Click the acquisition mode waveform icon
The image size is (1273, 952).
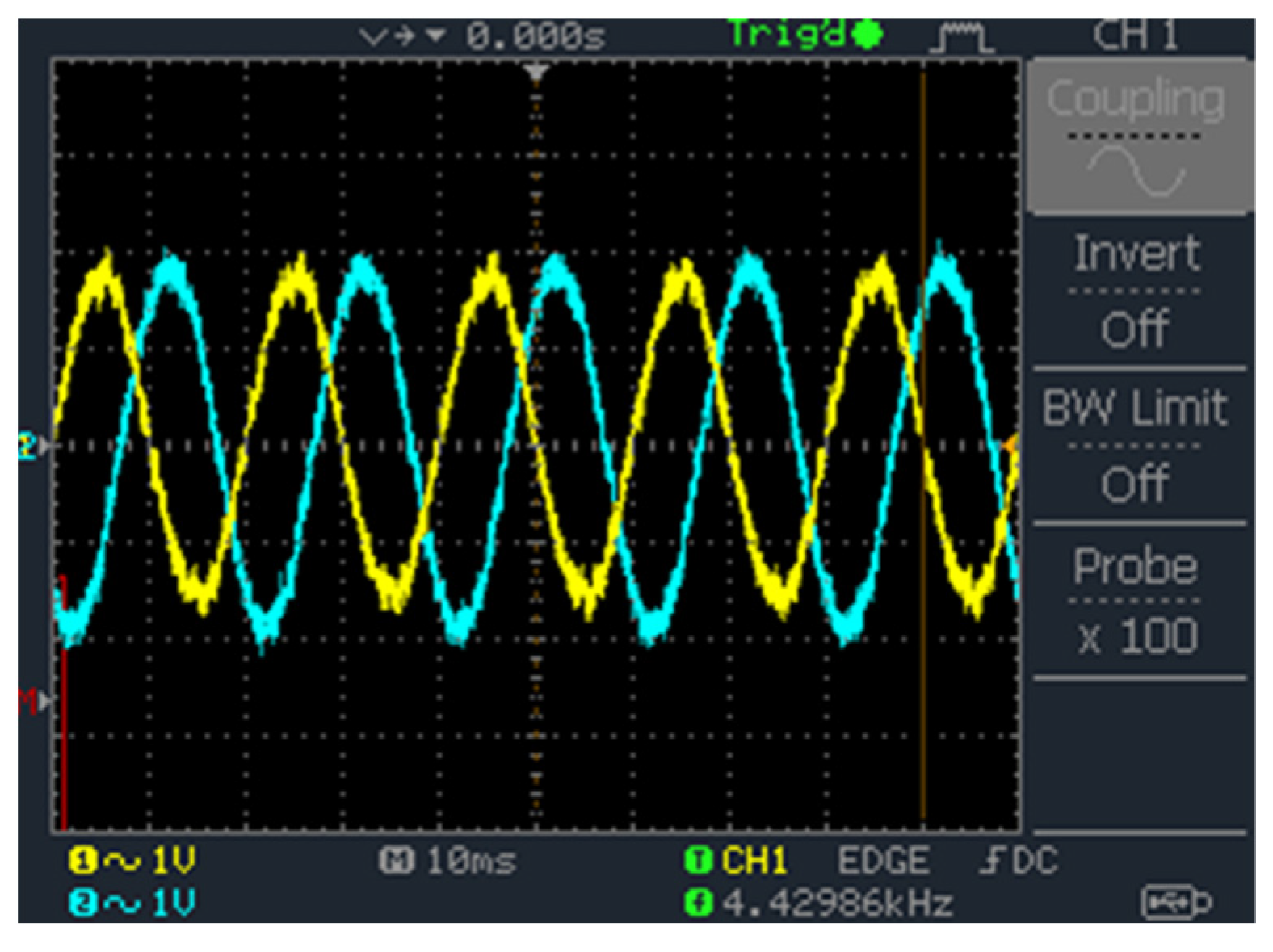961,36
